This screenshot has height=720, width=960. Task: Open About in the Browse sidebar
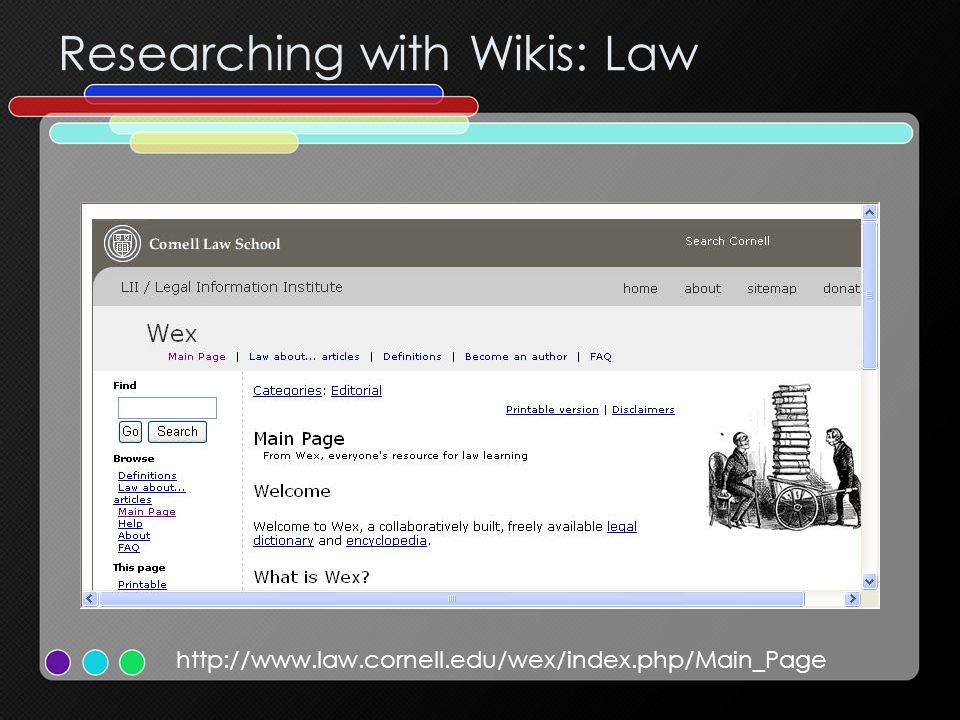(x=133, y=536)
